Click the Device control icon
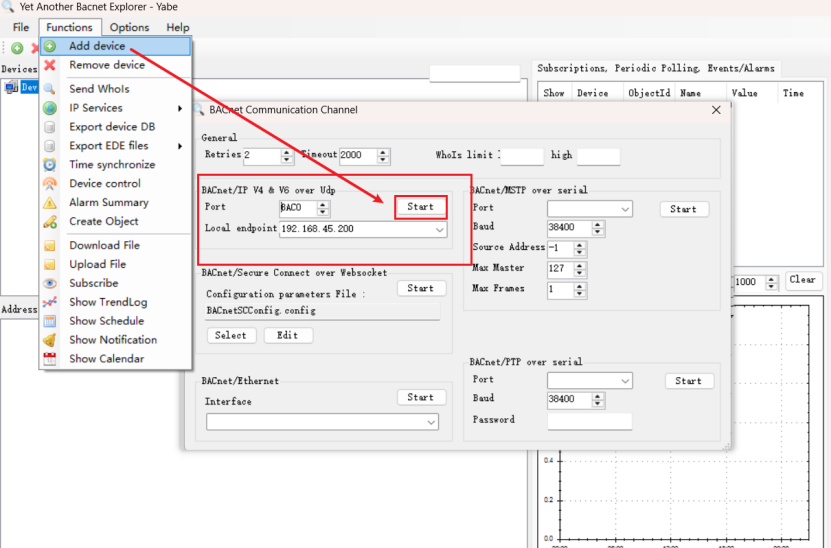The height and width of the screenshot is (548, 831). (x=50, y=184)
